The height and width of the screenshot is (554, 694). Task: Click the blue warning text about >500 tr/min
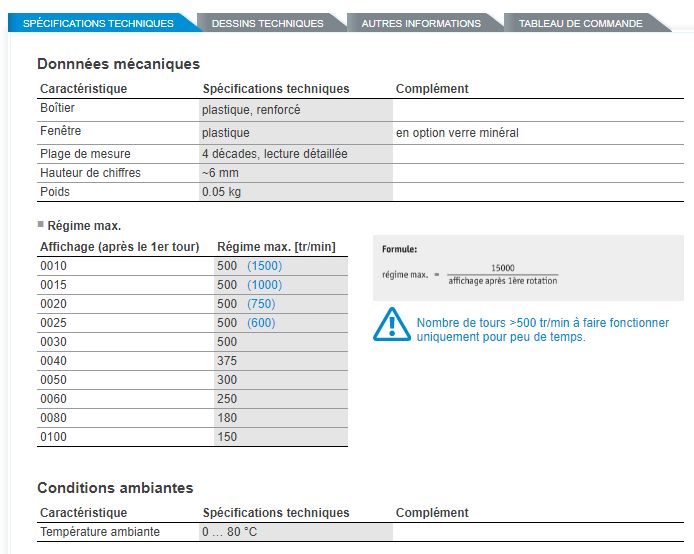[542, 330]
